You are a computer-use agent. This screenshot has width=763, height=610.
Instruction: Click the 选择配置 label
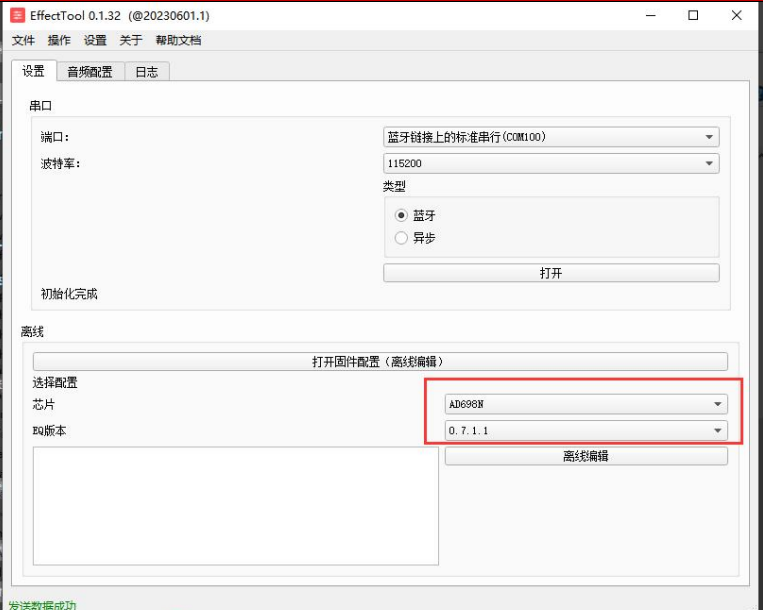[x=55, y=382]
